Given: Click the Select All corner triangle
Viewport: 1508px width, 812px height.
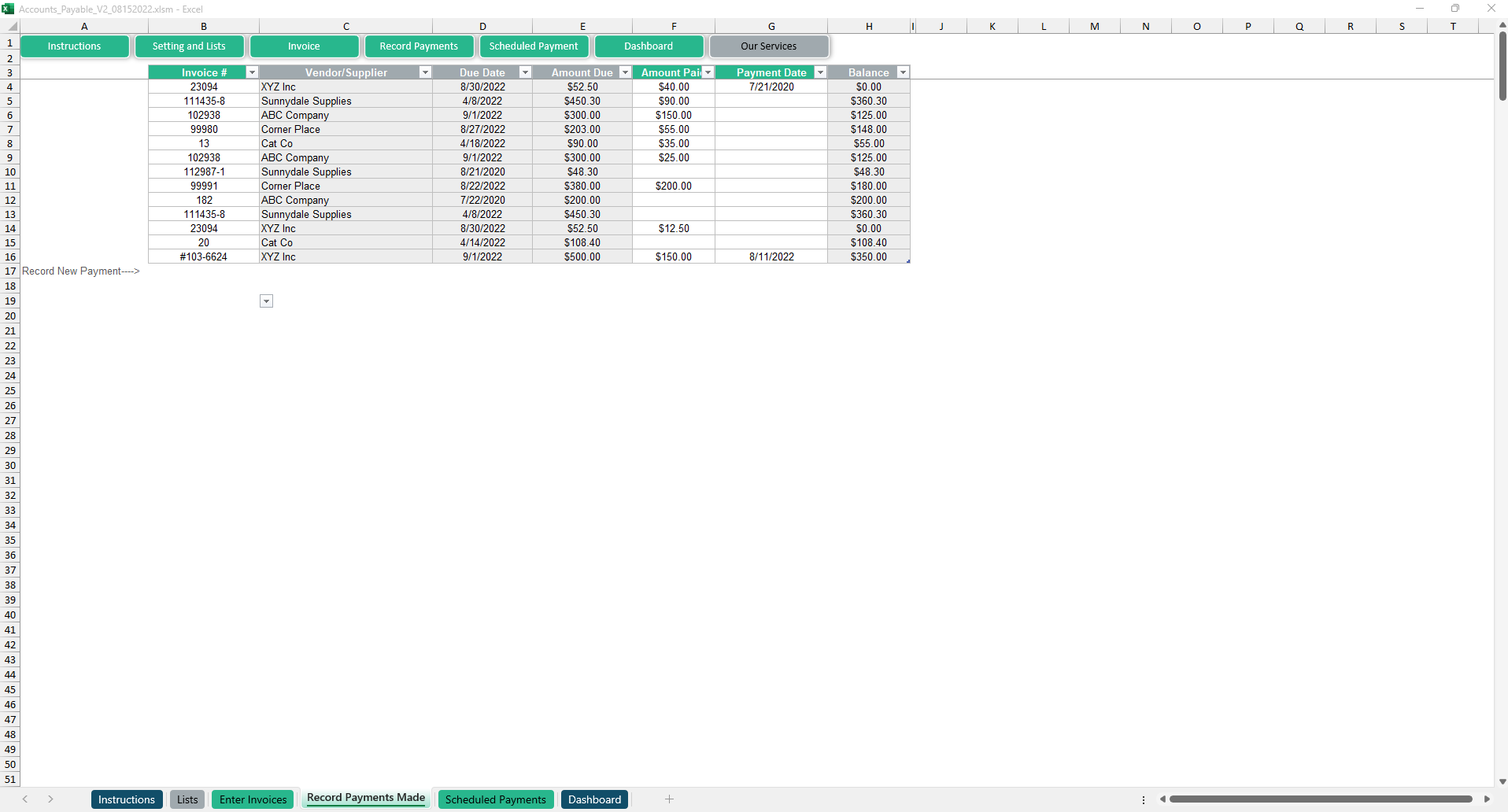Looking at the screenshot, I should (11, 26).
